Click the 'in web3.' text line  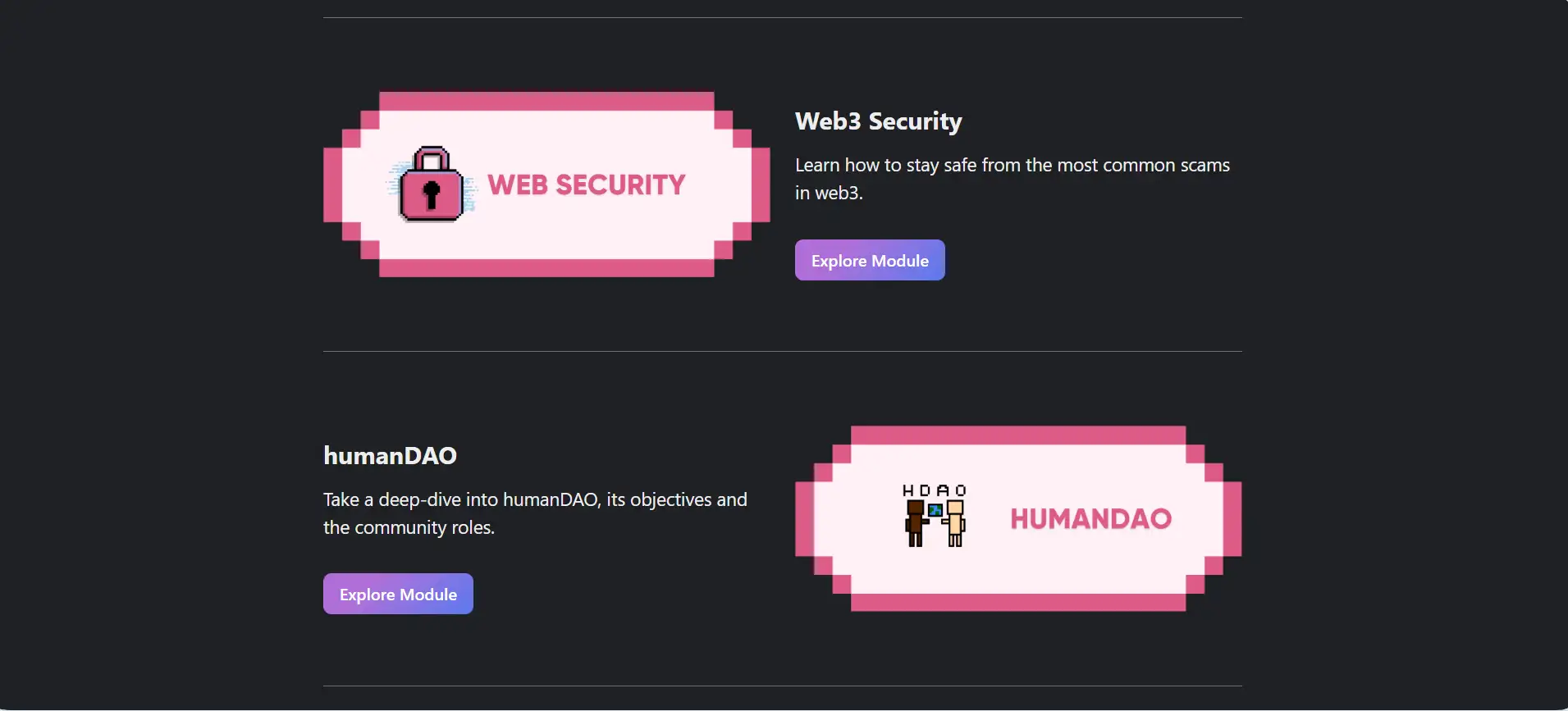coord(829,194)
